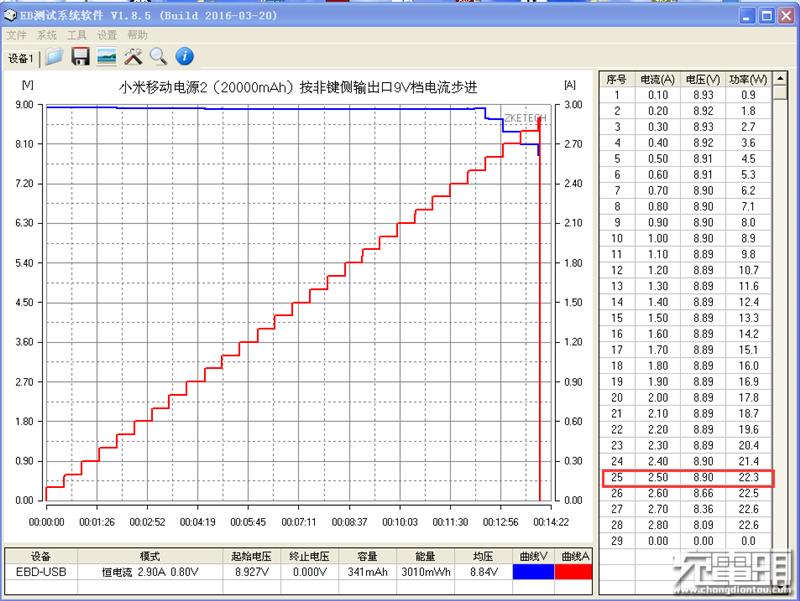Click power value 0.9 in row 1
The width and height of the screenshot is (800, 601).
(x=748, y=95)
